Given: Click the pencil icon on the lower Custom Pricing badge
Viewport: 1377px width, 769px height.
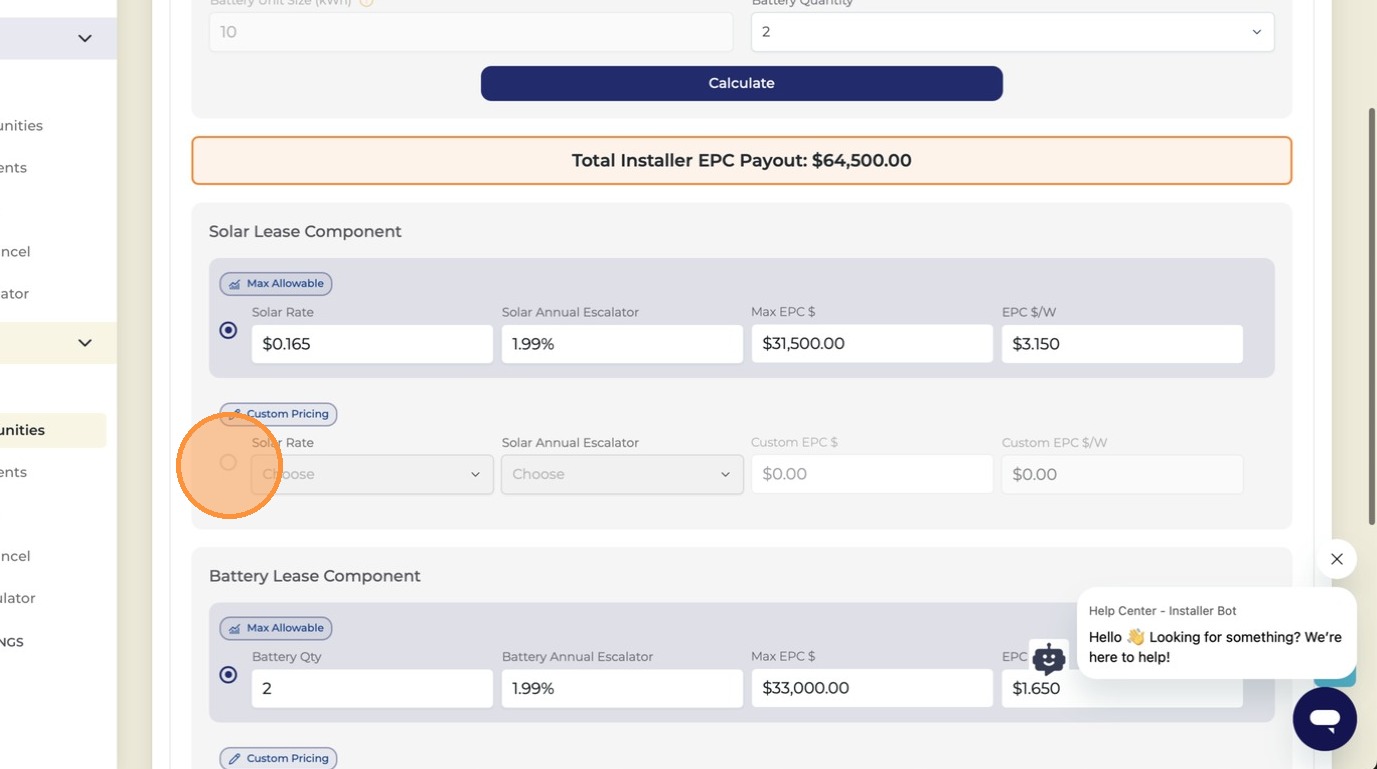Looking at the screenshot, I should (x=234, y=759).
